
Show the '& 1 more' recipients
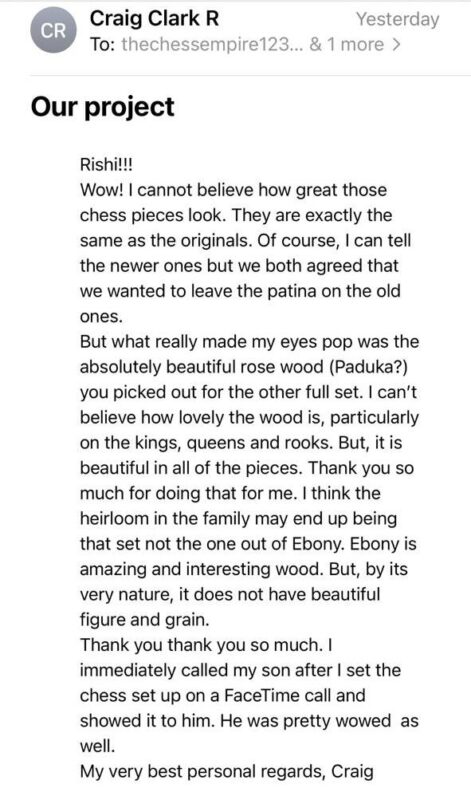coord(346,45)
